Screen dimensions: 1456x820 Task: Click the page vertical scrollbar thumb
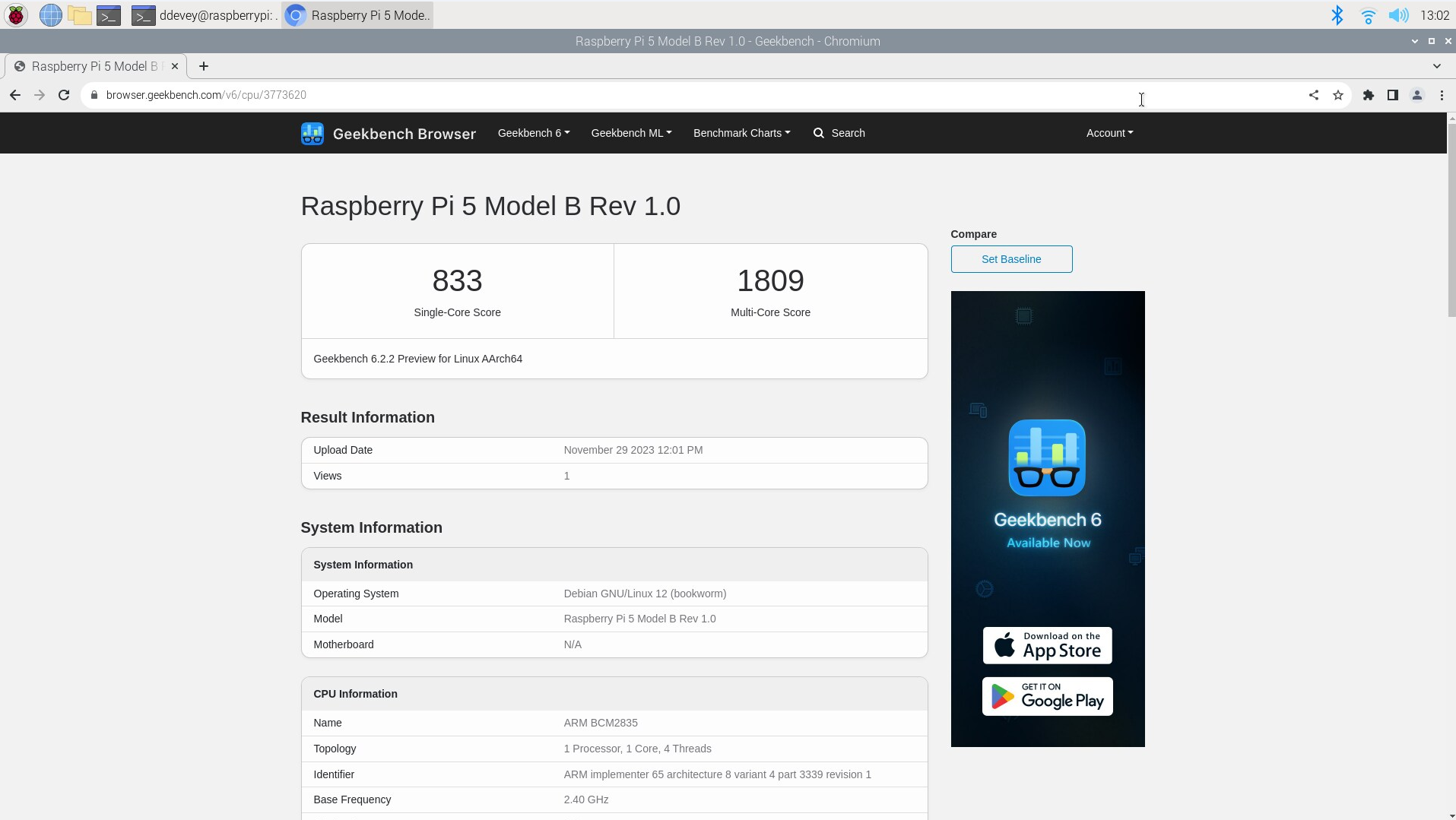1451,220
